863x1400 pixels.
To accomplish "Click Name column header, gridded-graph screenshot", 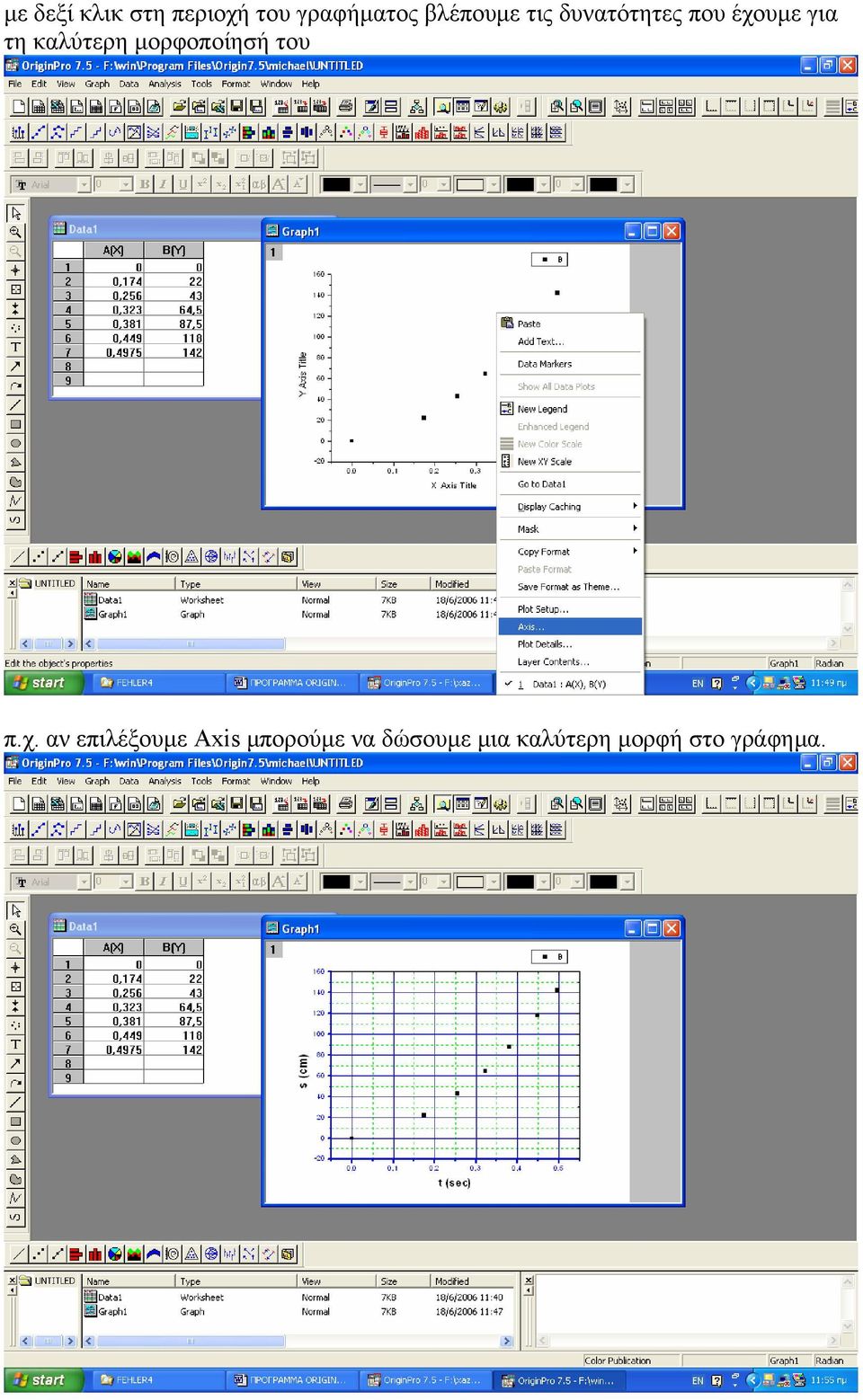I will point(129,1281).
